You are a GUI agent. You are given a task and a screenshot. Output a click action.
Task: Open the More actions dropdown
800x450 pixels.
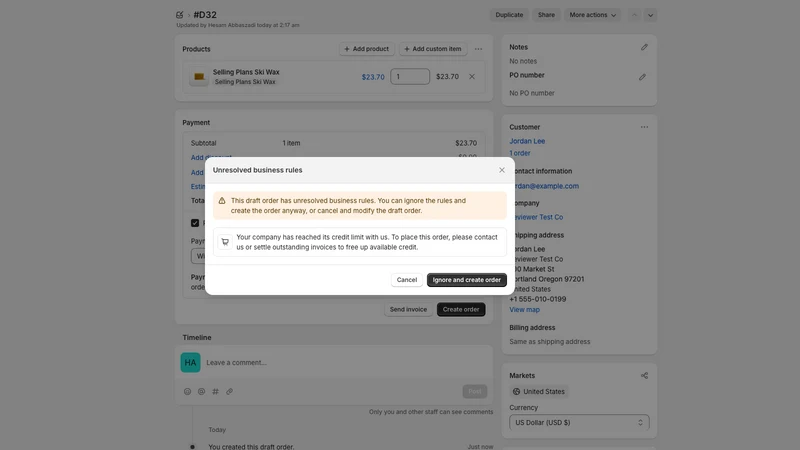[x=592, y=15]
